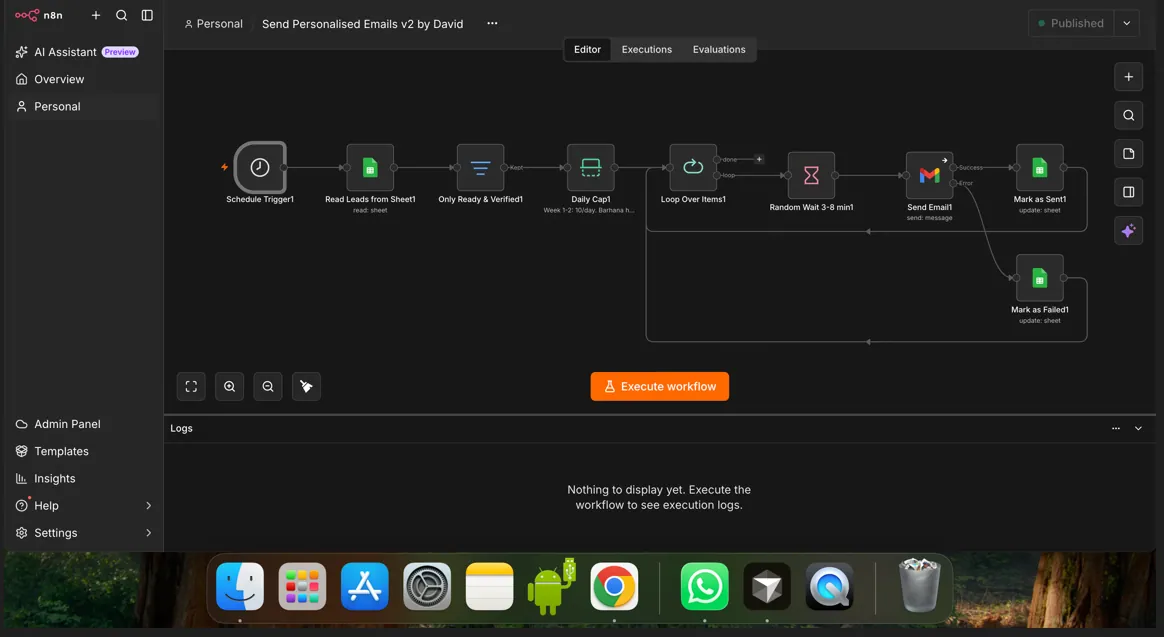Open AI sparkle assistant button
The image size is (1164, 637).
click(1128, 231)
